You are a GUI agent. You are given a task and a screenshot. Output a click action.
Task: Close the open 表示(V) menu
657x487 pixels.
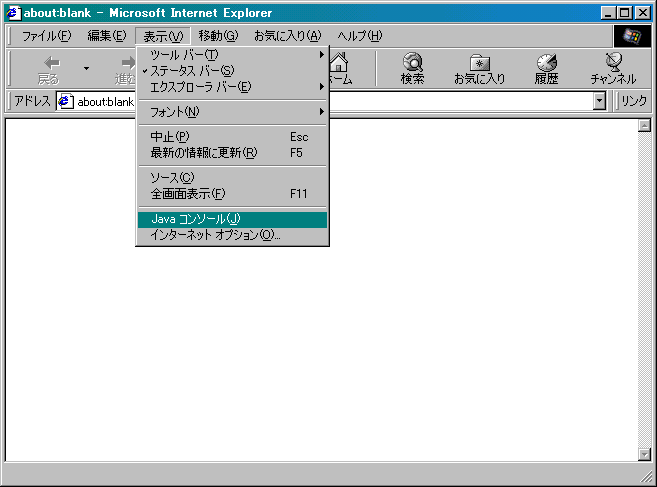tap(163, 36)
